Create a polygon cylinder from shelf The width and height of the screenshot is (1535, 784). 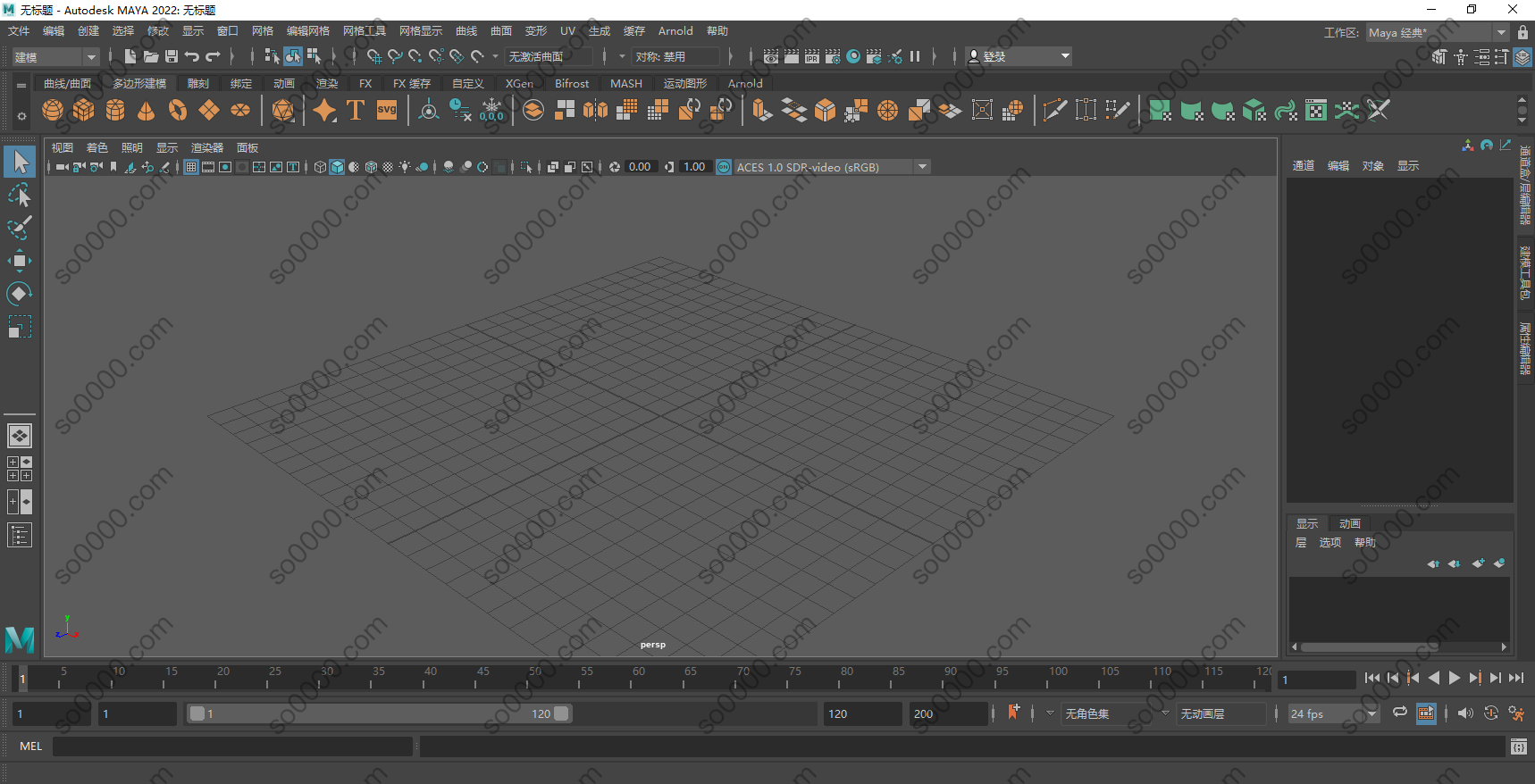click(115, 110)
